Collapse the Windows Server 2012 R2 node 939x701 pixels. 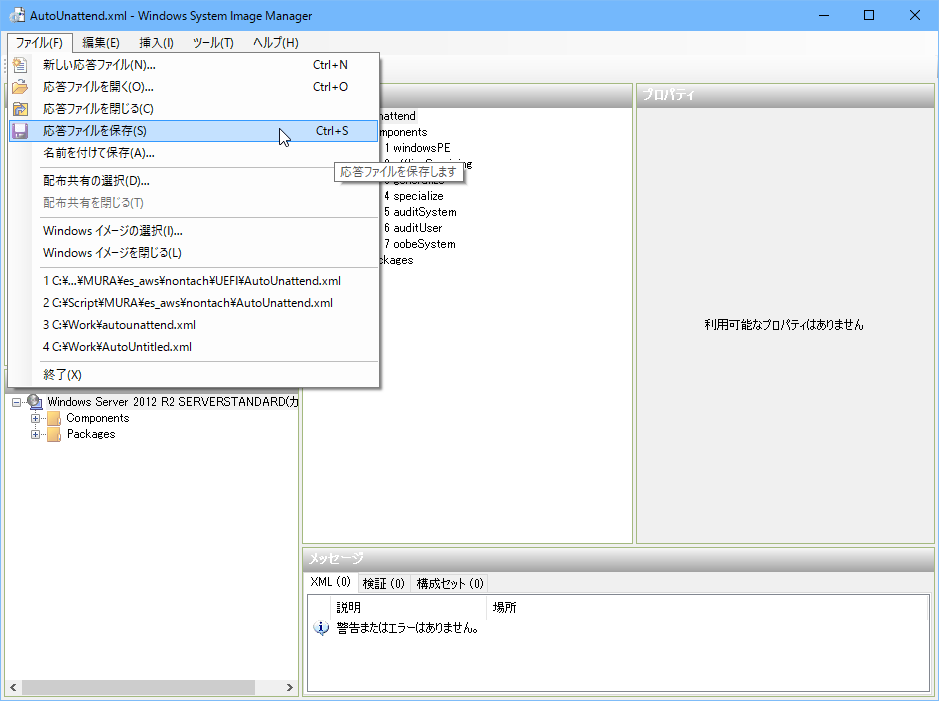coord(16,402)
